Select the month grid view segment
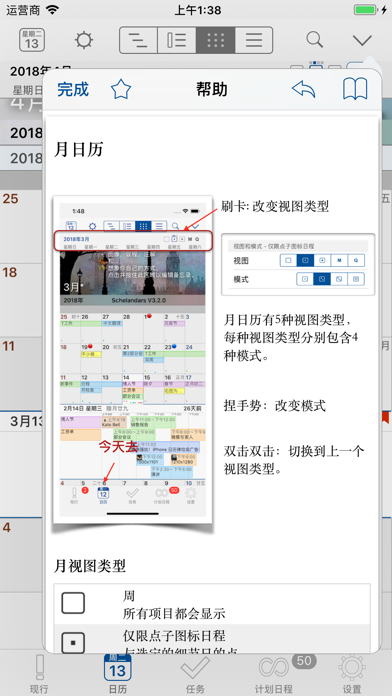Viewport: 392px width, 696px height. pyautogui.click(x=215, y=40)
